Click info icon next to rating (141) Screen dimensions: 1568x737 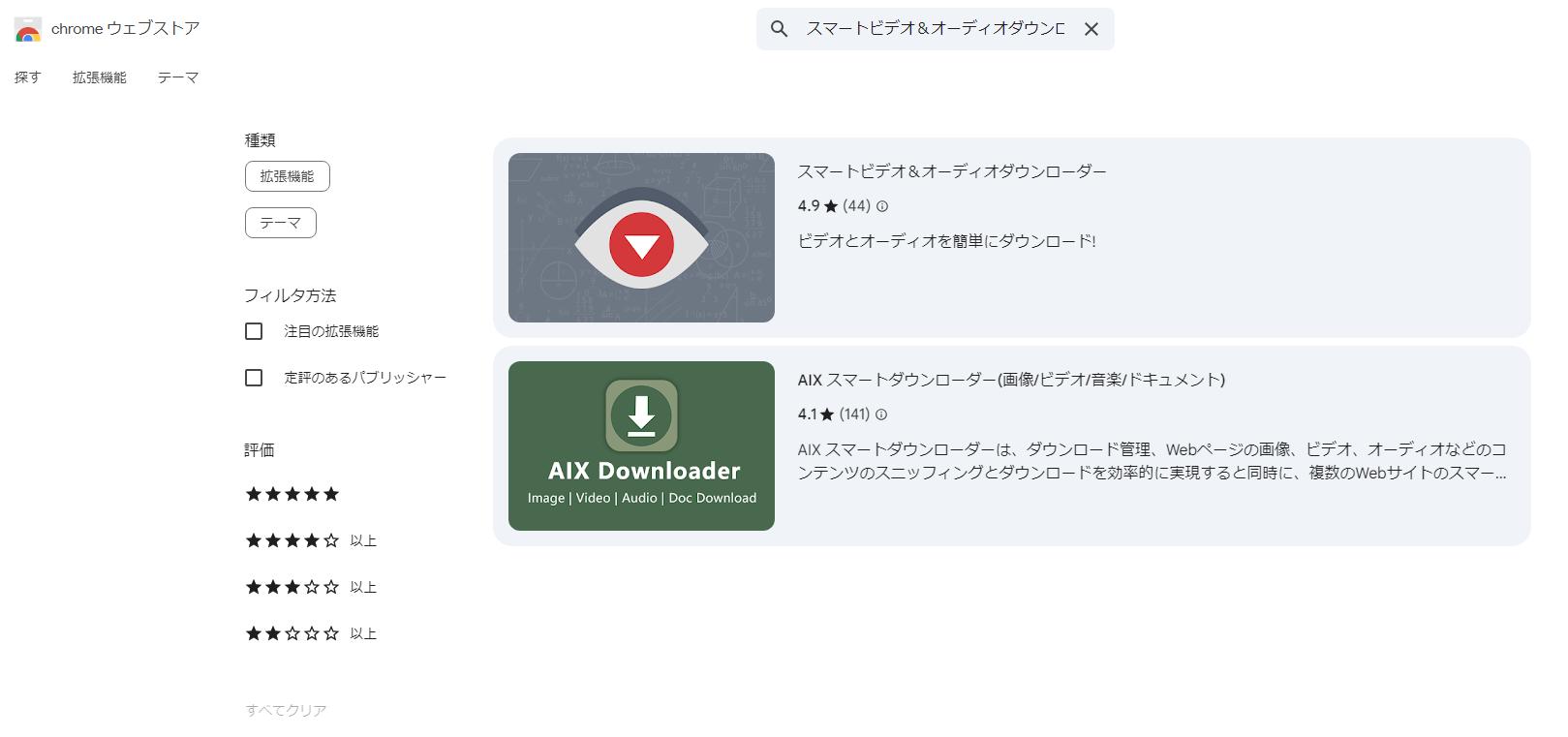pos(881,415)
